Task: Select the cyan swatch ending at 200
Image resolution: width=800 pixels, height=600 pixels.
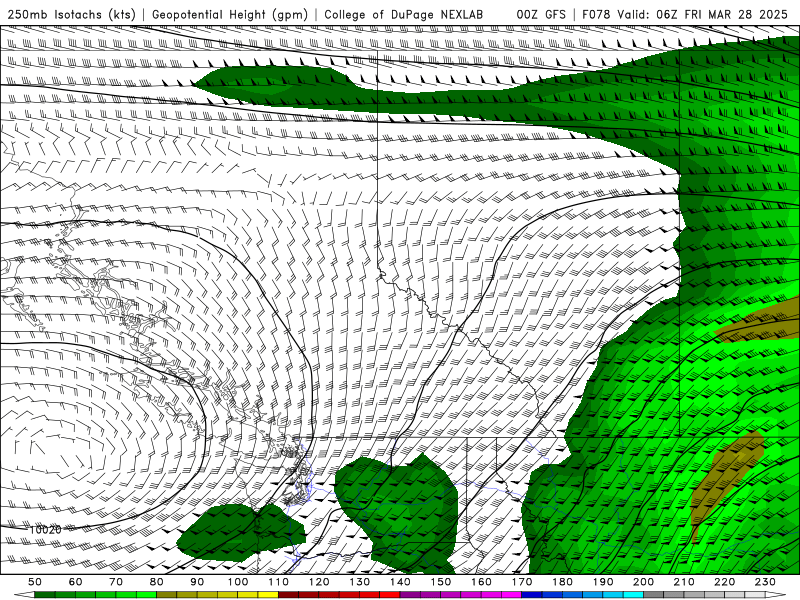Action: (x=633, y=595)
